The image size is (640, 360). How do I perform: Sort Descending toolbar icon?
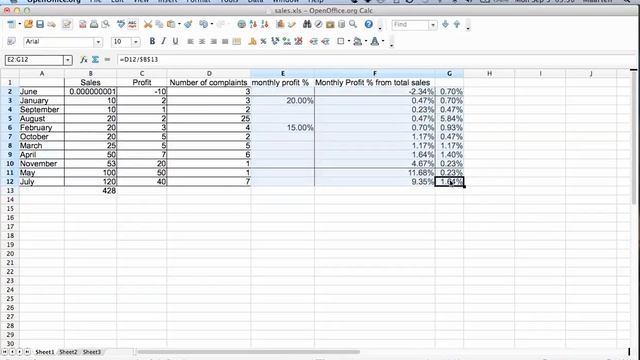pyautogui.click(x=264, y=24)
